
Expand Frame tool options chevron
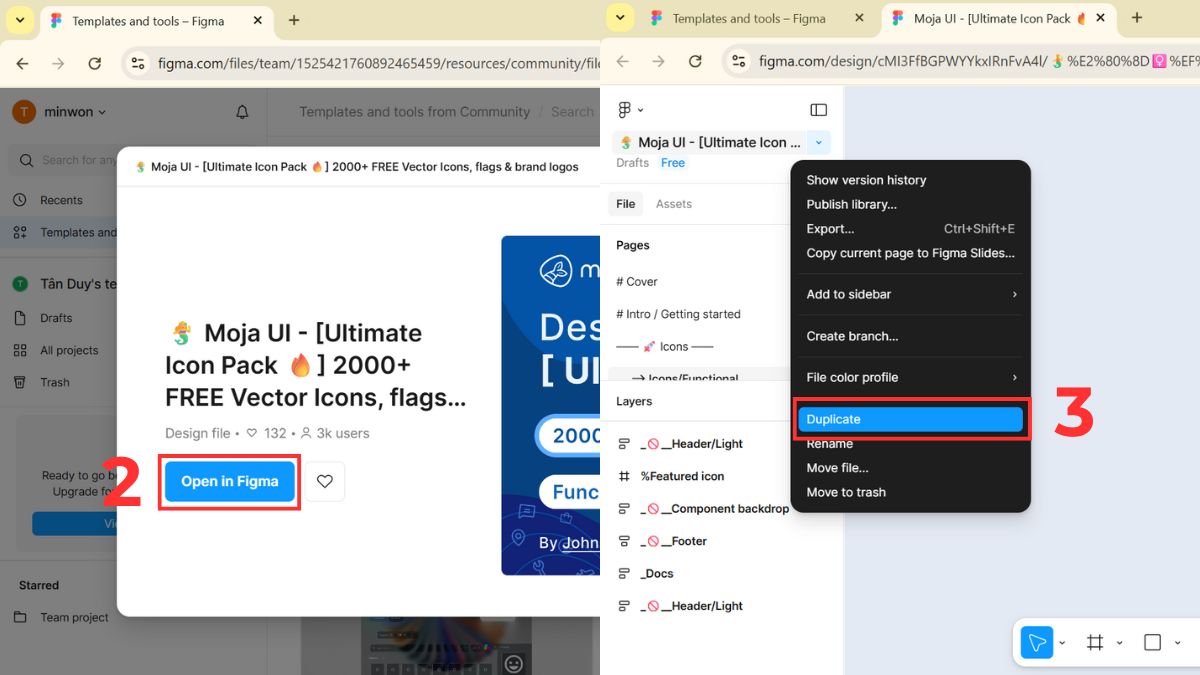pos(1119,643)
